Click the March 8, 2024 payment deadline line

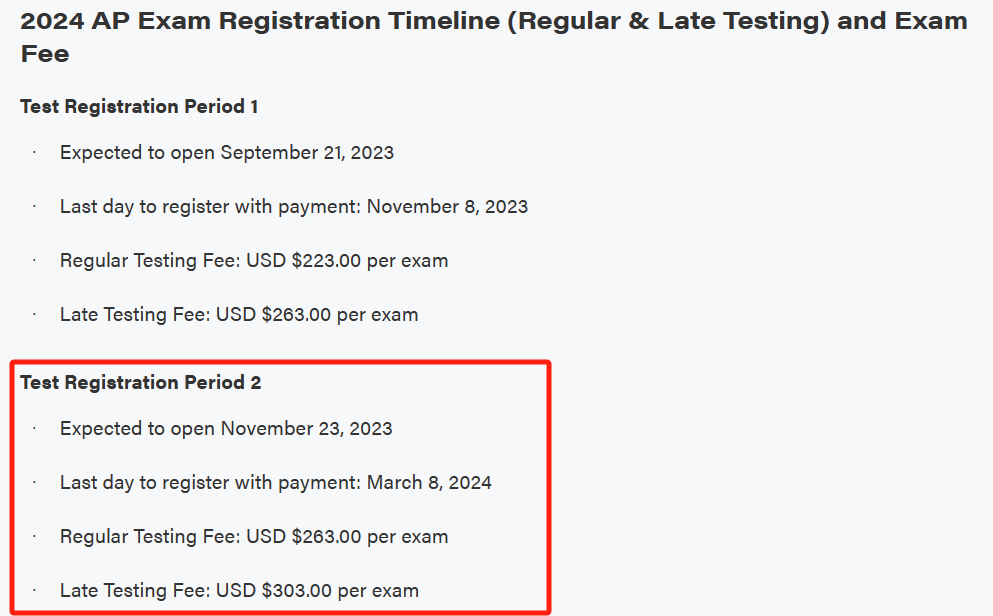click(x=275, y=482)
